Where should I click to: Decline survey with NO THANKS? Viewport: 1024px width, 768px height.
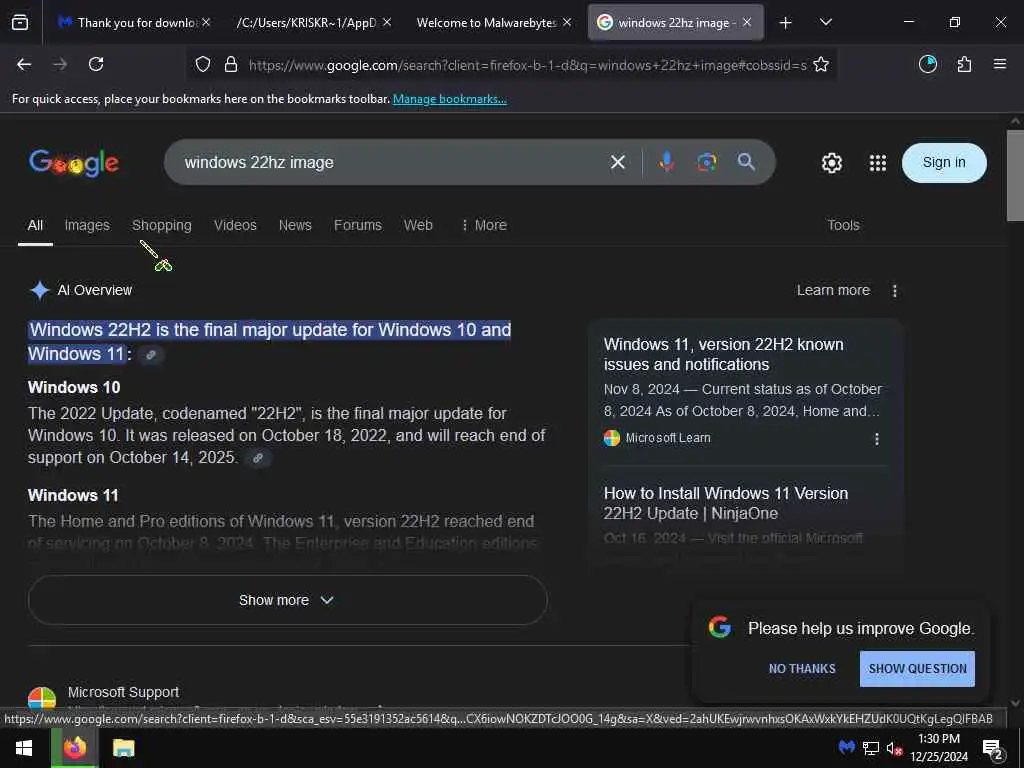tap(802, 669)
